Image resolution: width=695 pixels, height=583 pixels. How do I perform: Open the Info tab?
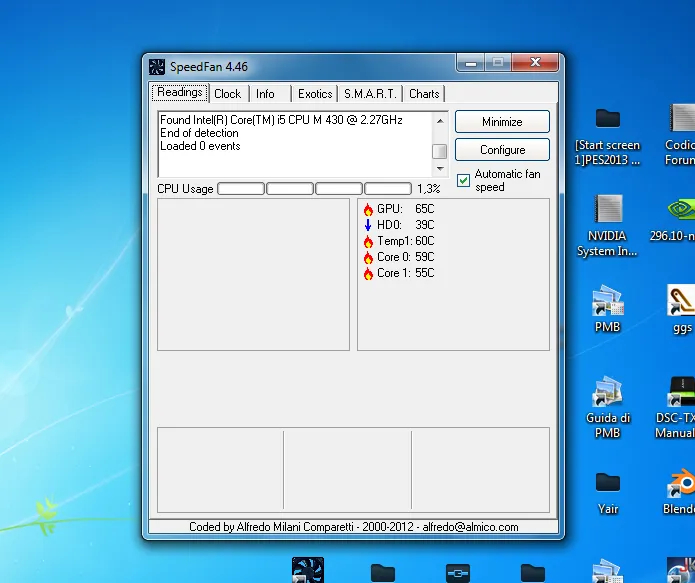265,94
